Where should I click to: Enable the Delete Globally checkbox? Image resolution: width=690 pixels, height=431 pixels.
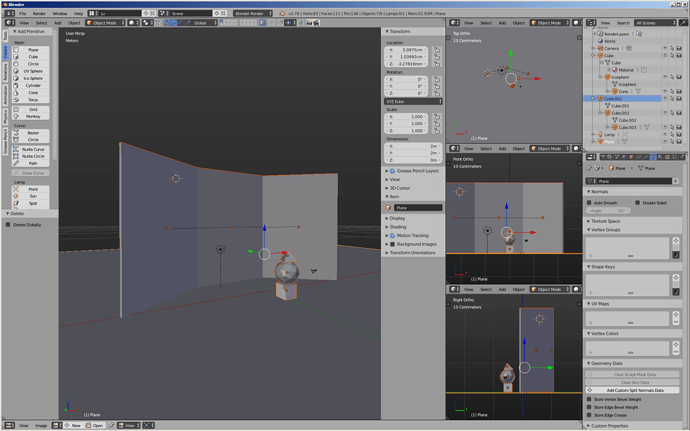tap(8, 225)
